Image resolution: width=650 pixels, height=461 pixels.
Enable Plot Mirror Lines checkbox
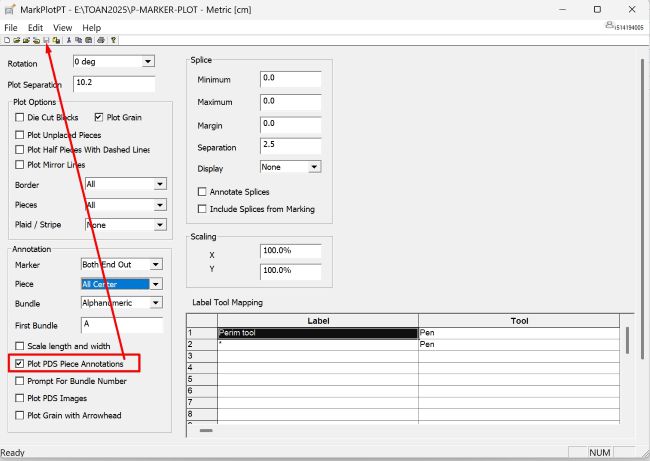pyautogui.click(x=19, y=165)
